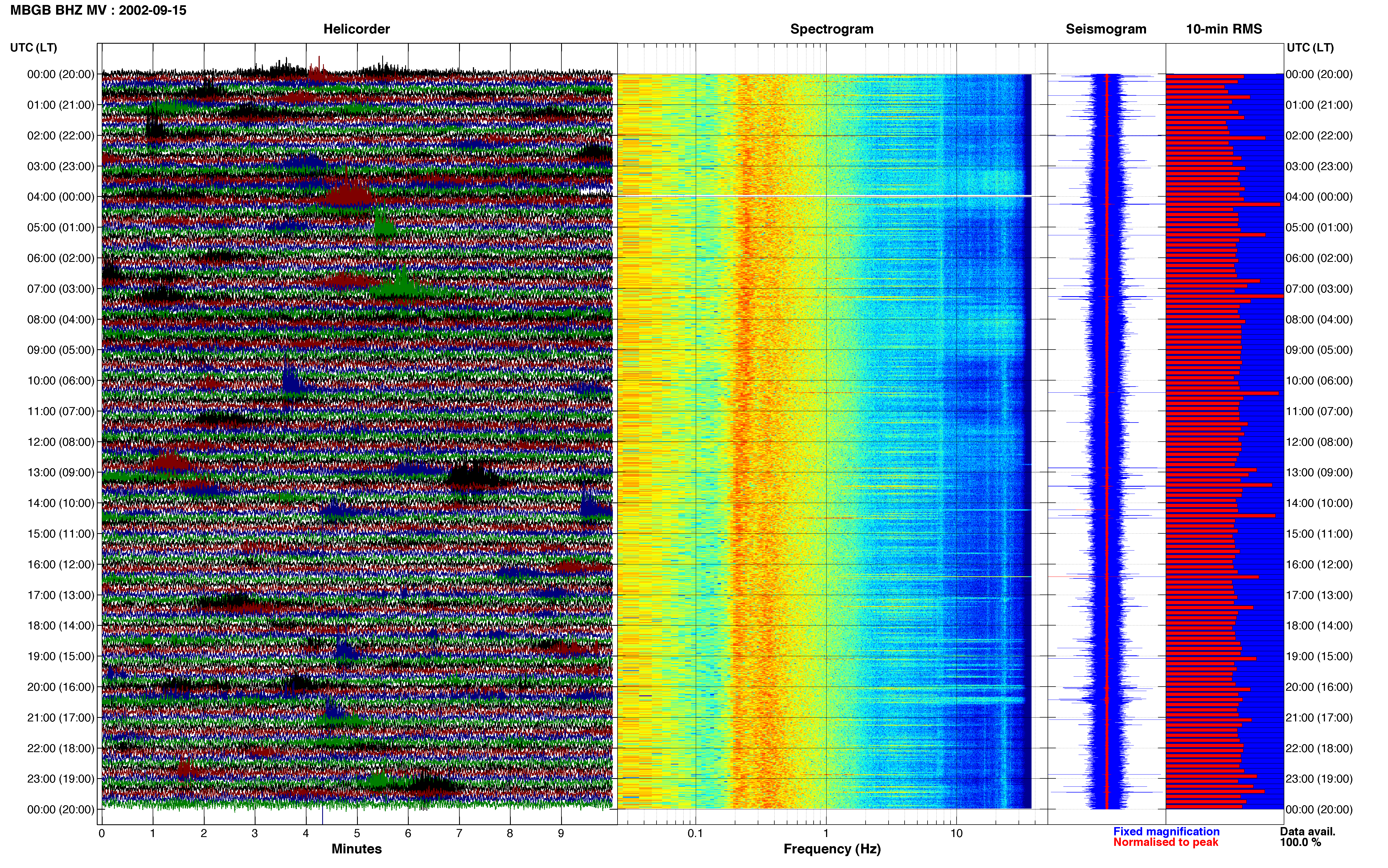Click tick label 0 on Minutes axis
1388x868 pixels.
coord(101,833)
